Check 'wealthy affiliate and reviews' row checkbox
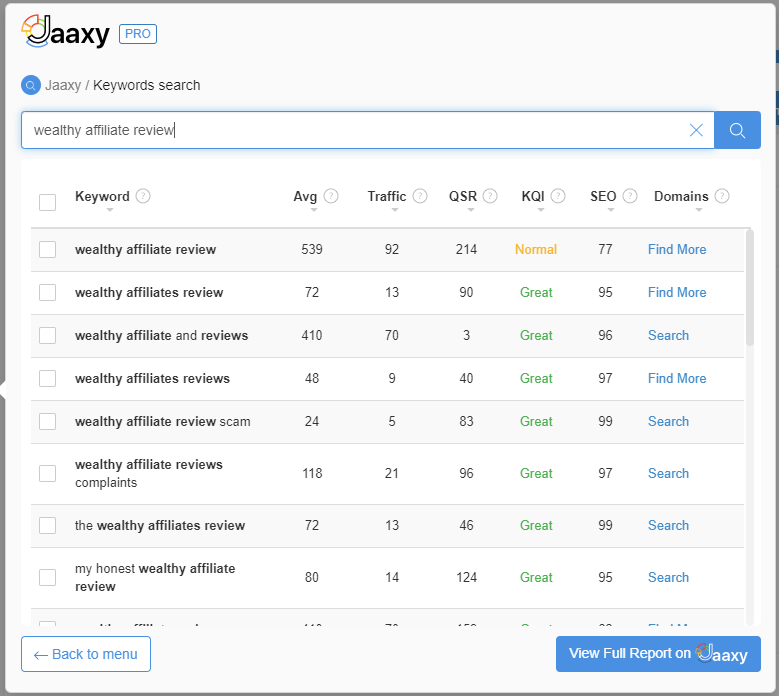The width and height of the screenshot is (779, 696). 48,335
